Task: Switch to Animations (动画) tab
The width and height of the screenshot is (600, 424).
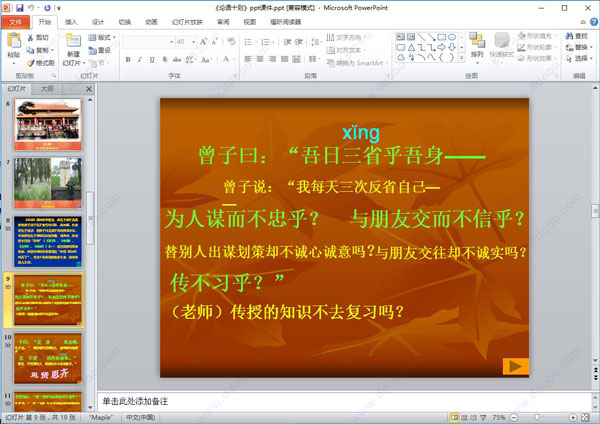Action: (x=151, y=22)
